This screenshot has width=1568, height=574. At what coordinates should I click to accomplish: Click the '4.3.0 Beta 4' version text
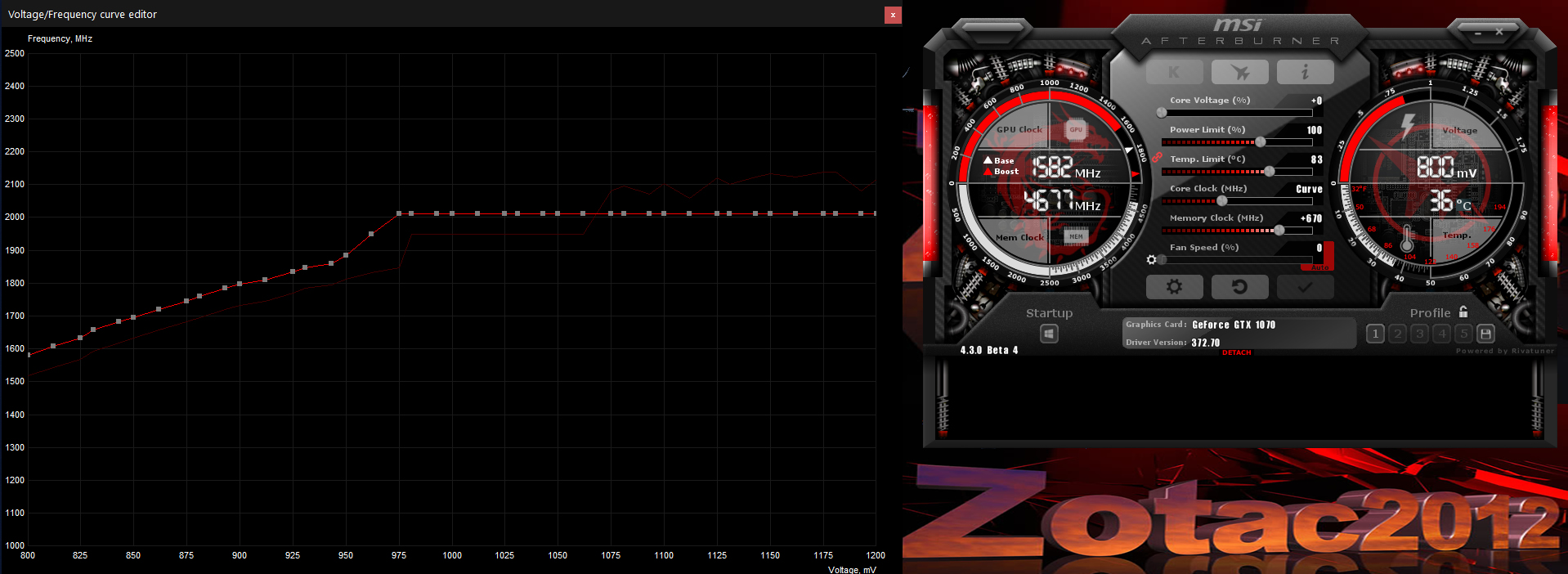click(989, 350)
